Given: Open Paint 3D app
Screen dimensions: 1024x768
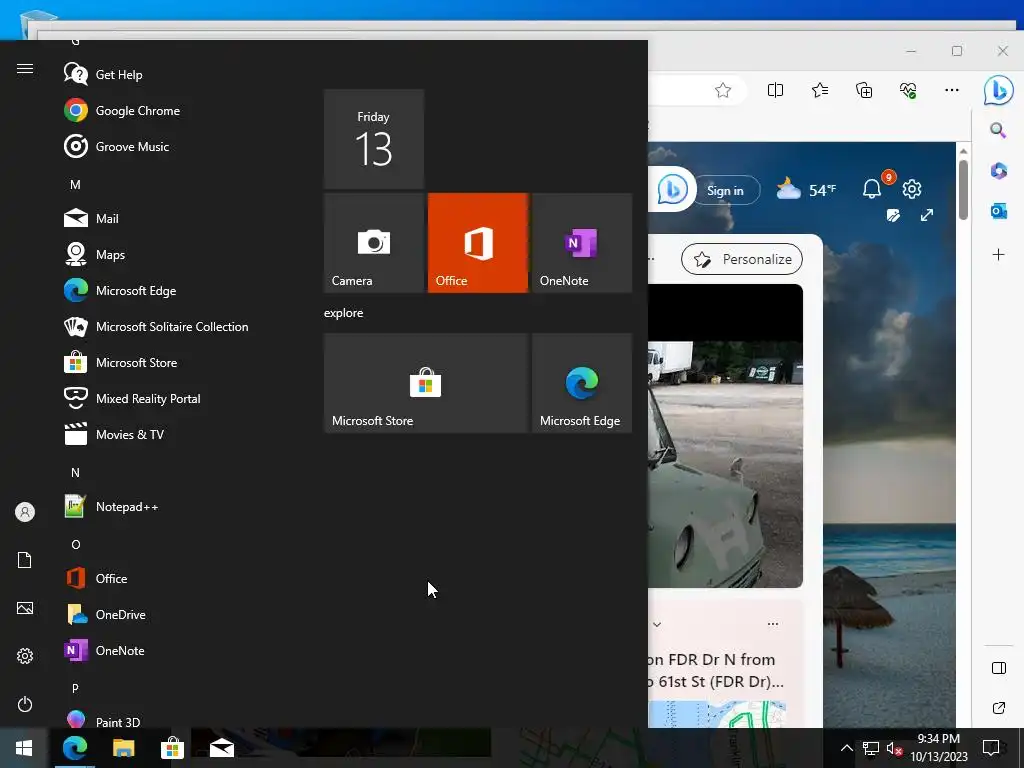Looking at the screenshot, I should 157,718.
